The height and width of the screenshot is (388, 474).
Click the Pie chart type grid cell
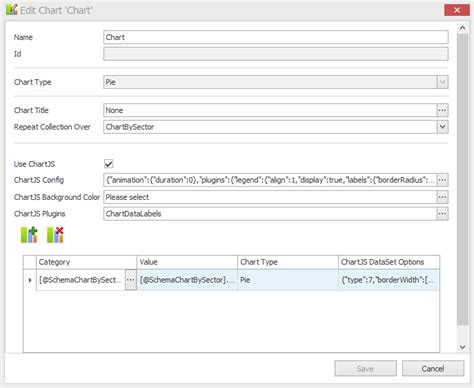coord(288,280)
